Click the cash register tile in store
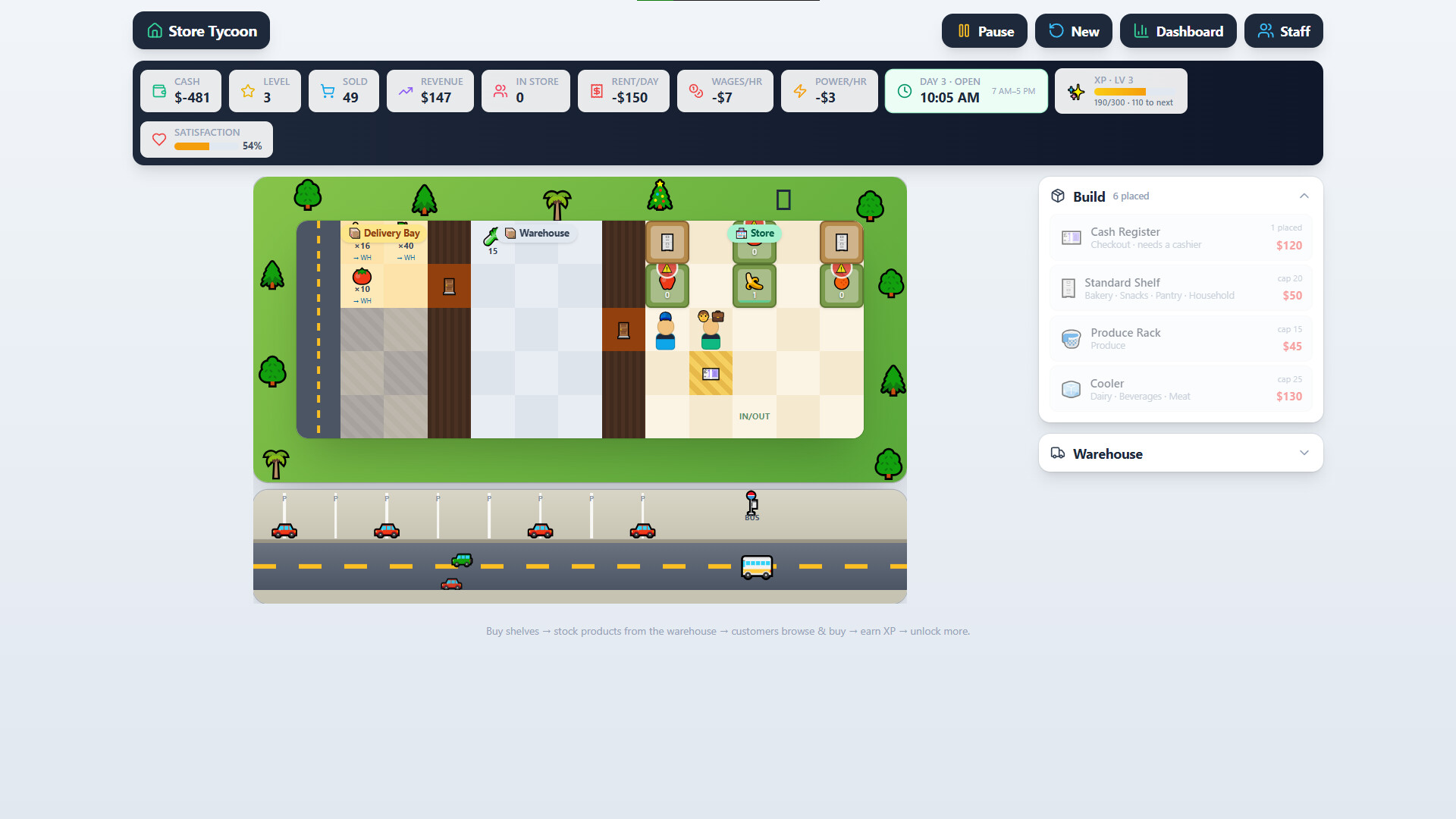The height and width of the screenshot is (819, 1456). coord(711,373)
